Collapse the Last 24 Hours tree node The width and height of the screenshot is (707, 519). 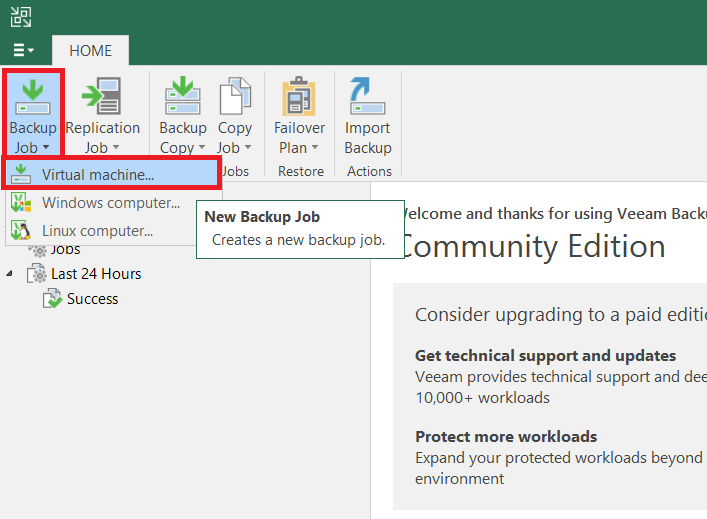click(x=11, y=274)
